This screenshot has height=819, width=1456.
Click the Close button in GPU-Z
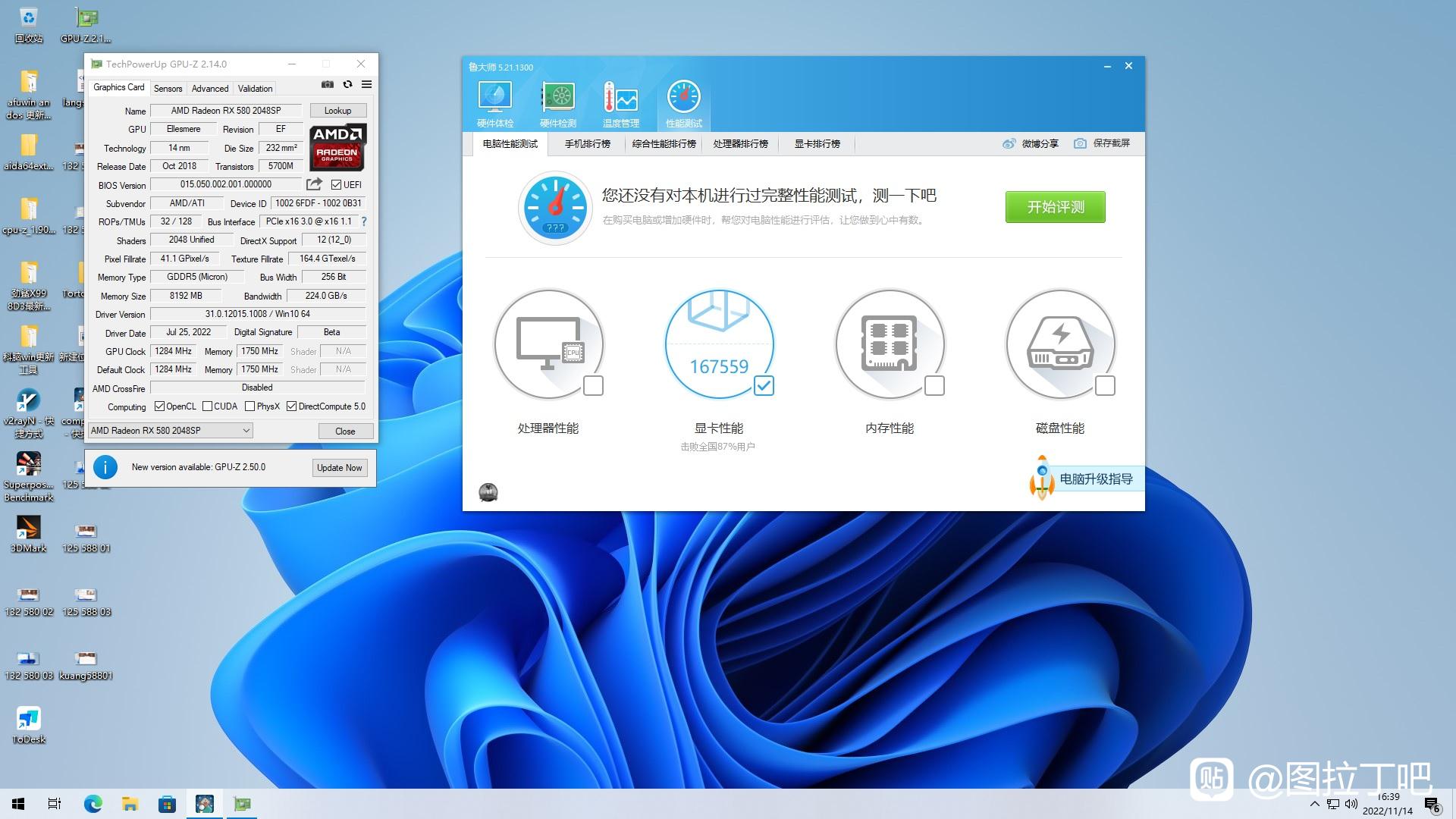(345, 431)
